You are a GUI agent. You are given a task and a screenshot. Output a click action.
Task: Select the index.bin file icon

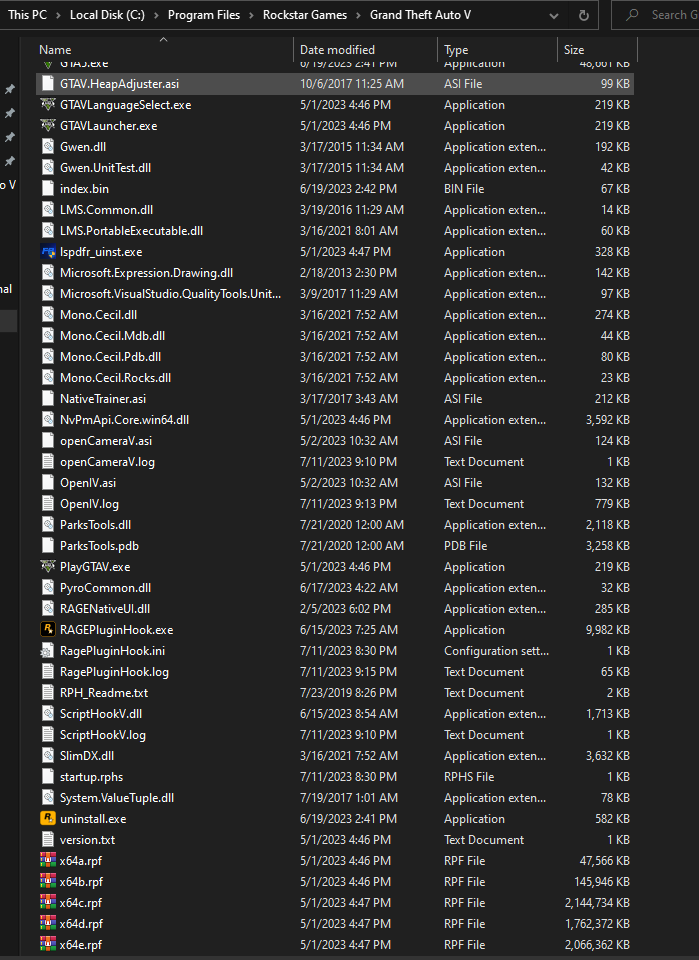click(48, 189)
